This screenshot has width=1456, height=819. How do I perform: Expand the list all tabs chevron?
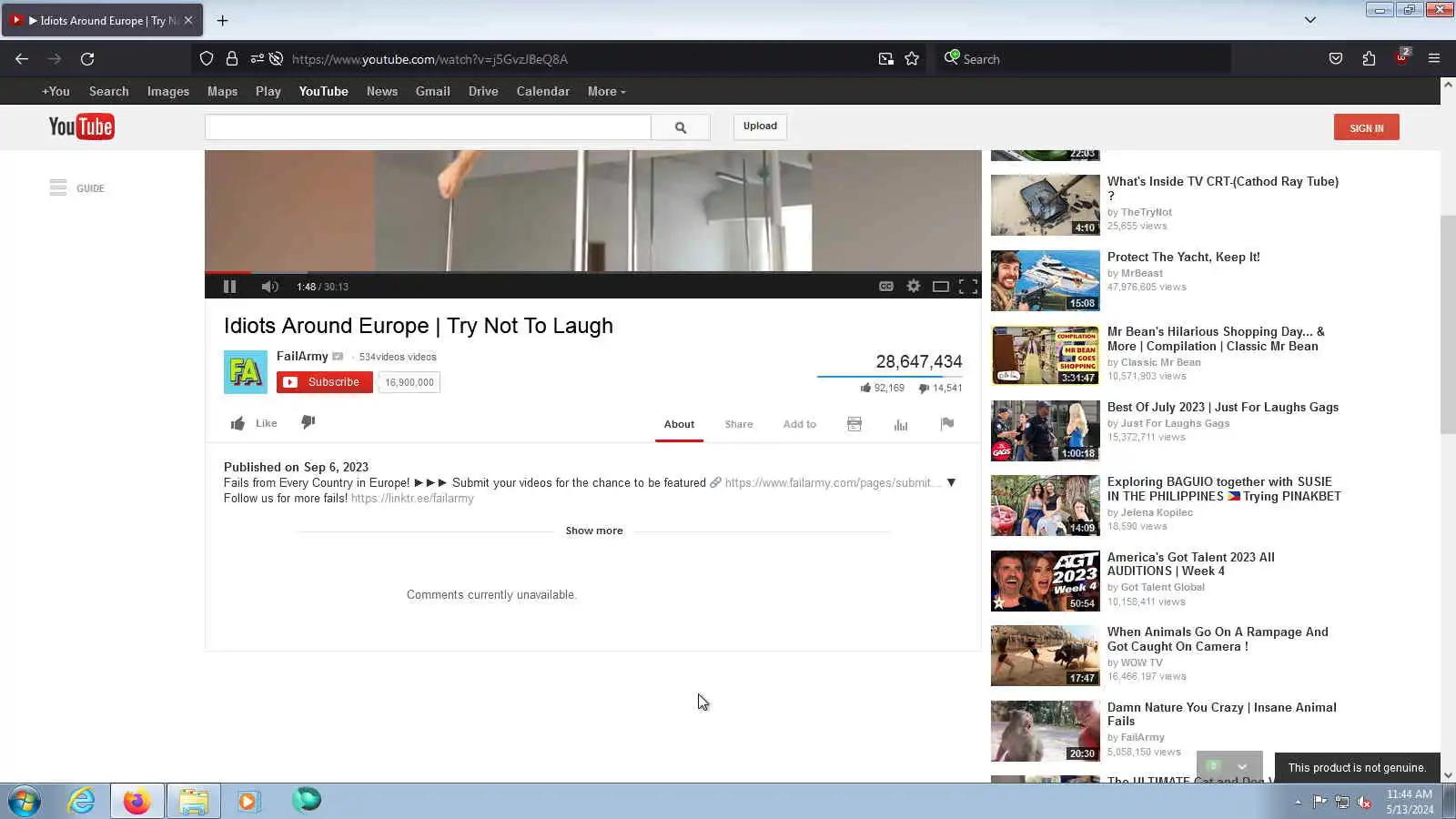tap(1310, 20)
